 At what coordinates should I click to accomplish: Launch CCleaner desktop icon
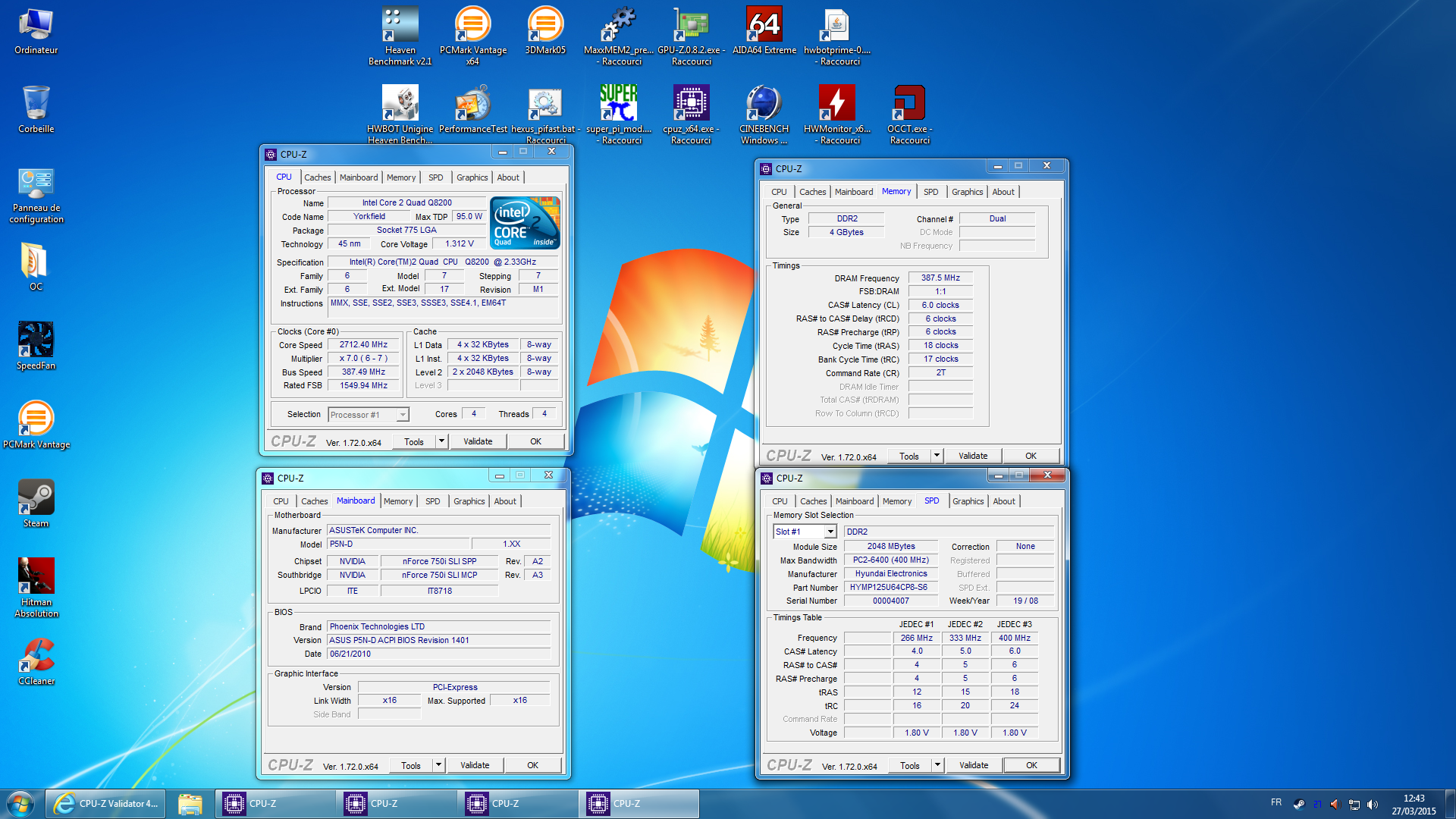(36, 661)
